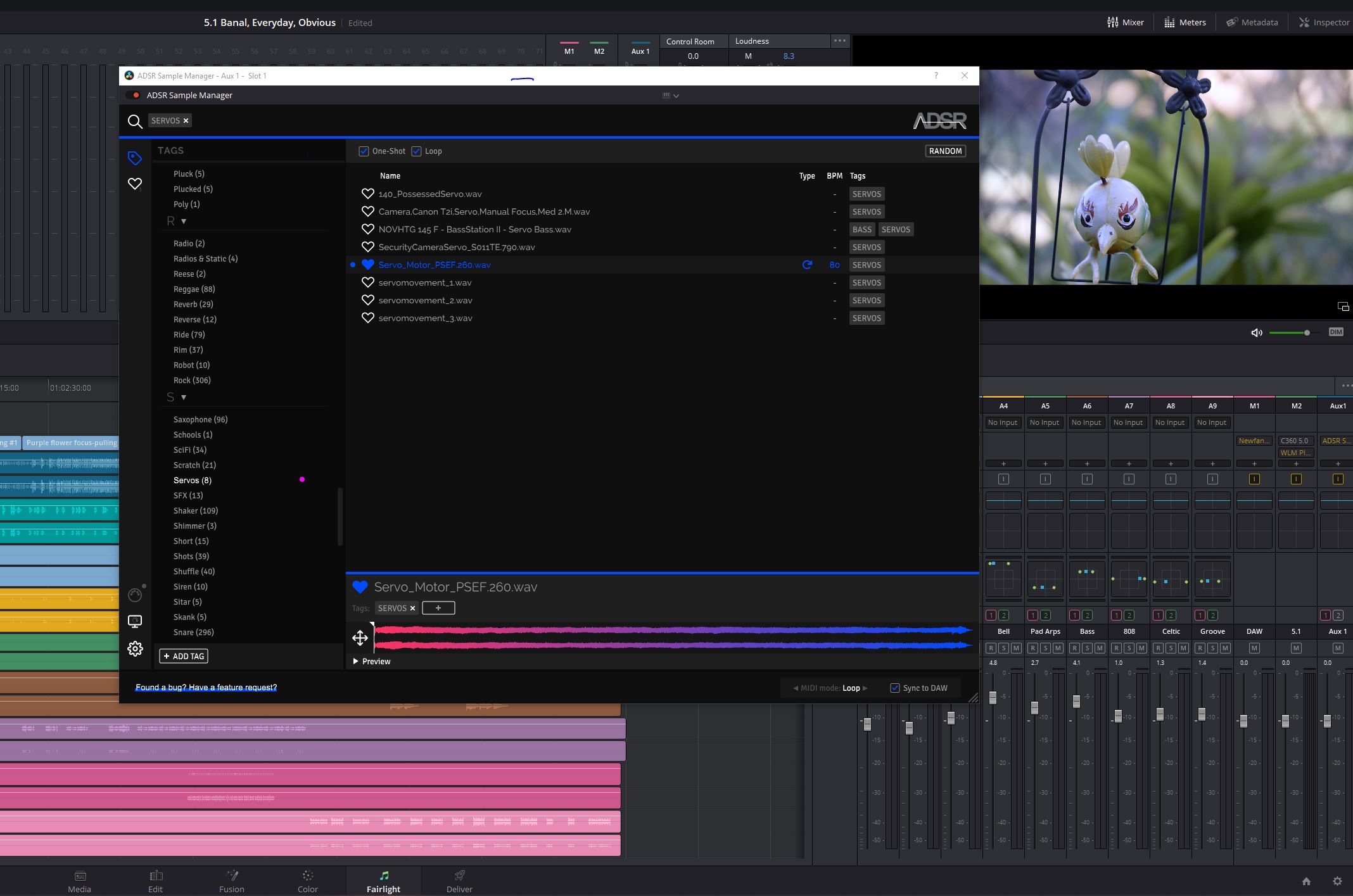Collapse the R tag group

point(184,221)
